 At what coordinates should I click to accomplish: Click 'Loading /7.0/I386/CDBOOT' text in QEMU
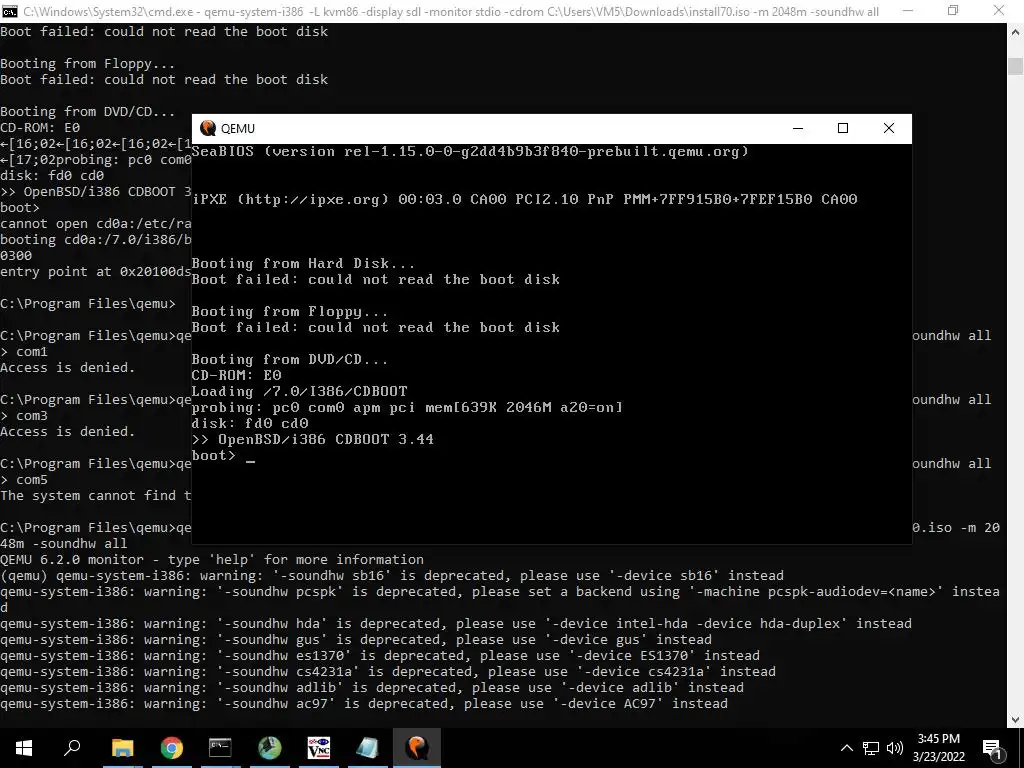point(299,391)
